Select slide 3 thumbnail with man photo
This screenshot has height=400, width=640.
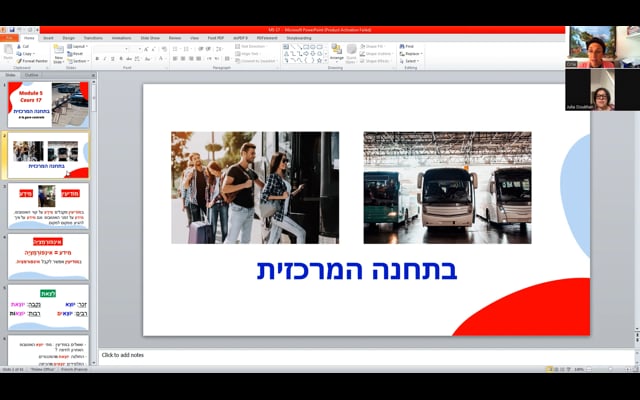click(x=48, y=206)
